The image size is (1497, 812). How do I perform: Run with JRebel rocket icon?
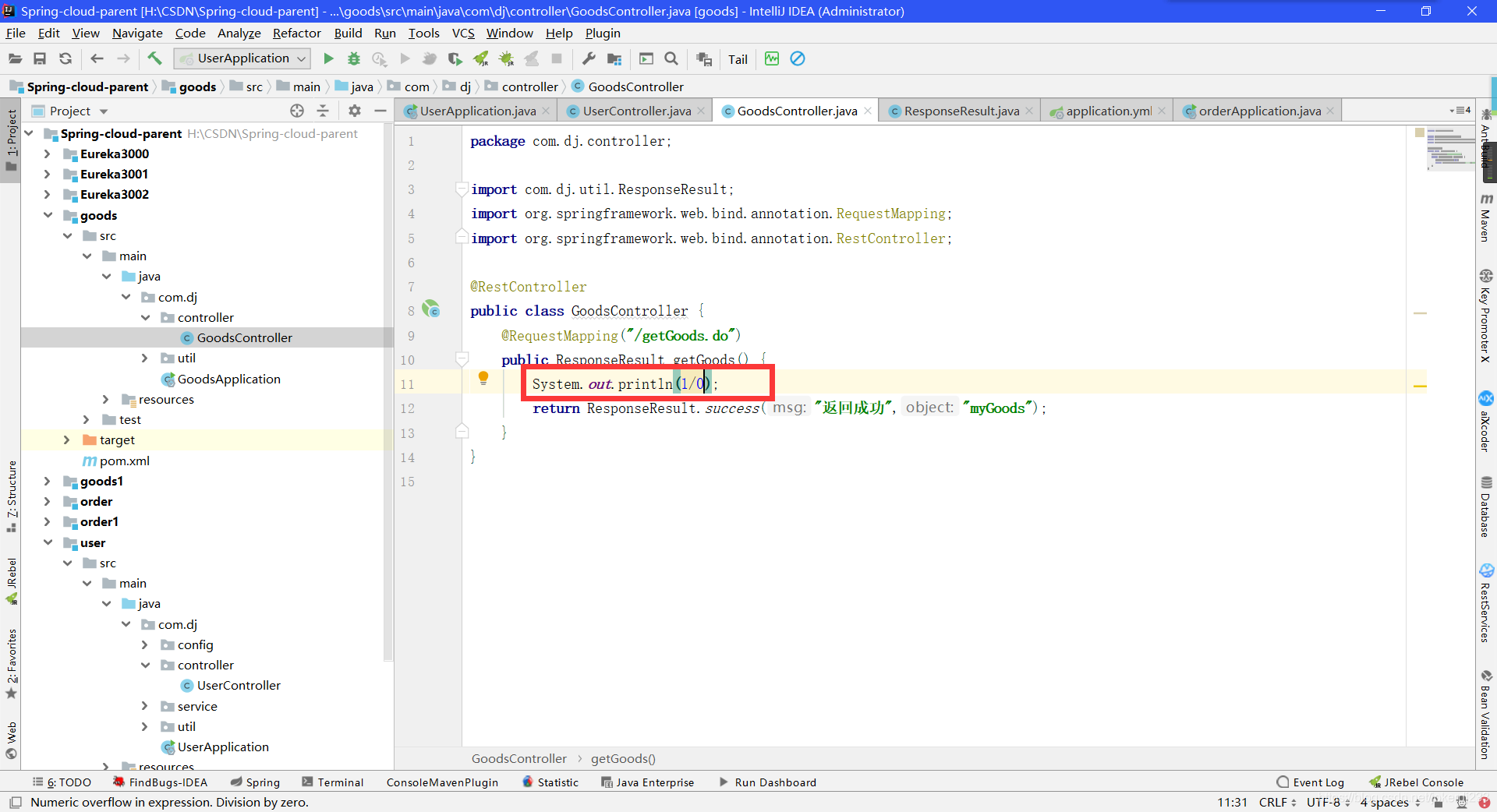(481, 58)
